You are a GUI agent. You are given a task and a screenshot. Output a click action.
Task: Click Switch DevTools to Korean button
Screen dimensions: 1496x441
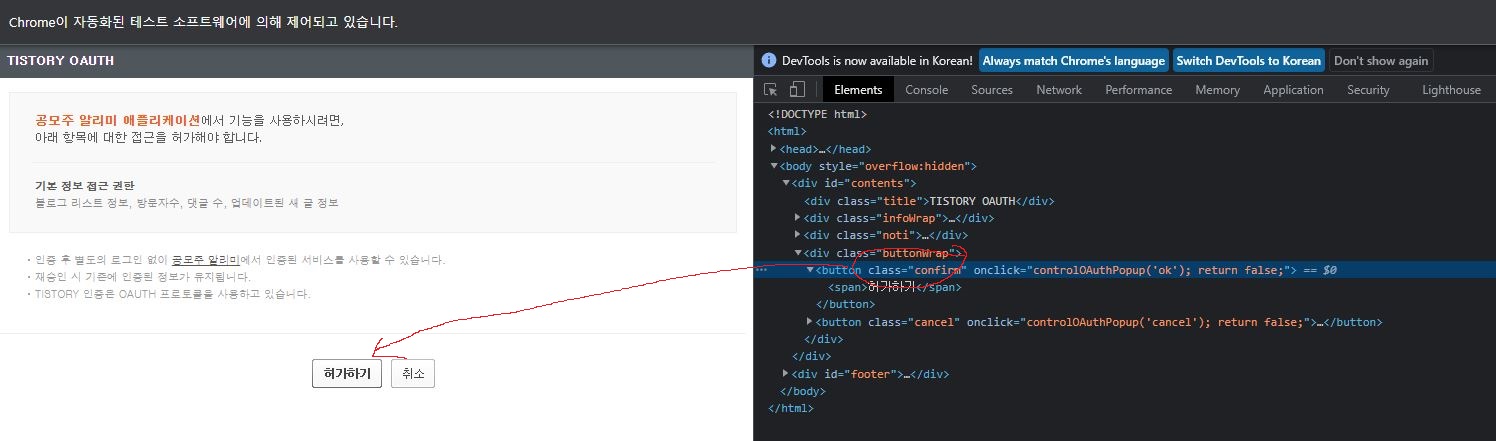pyautogui.click(x=1248, y=60)
